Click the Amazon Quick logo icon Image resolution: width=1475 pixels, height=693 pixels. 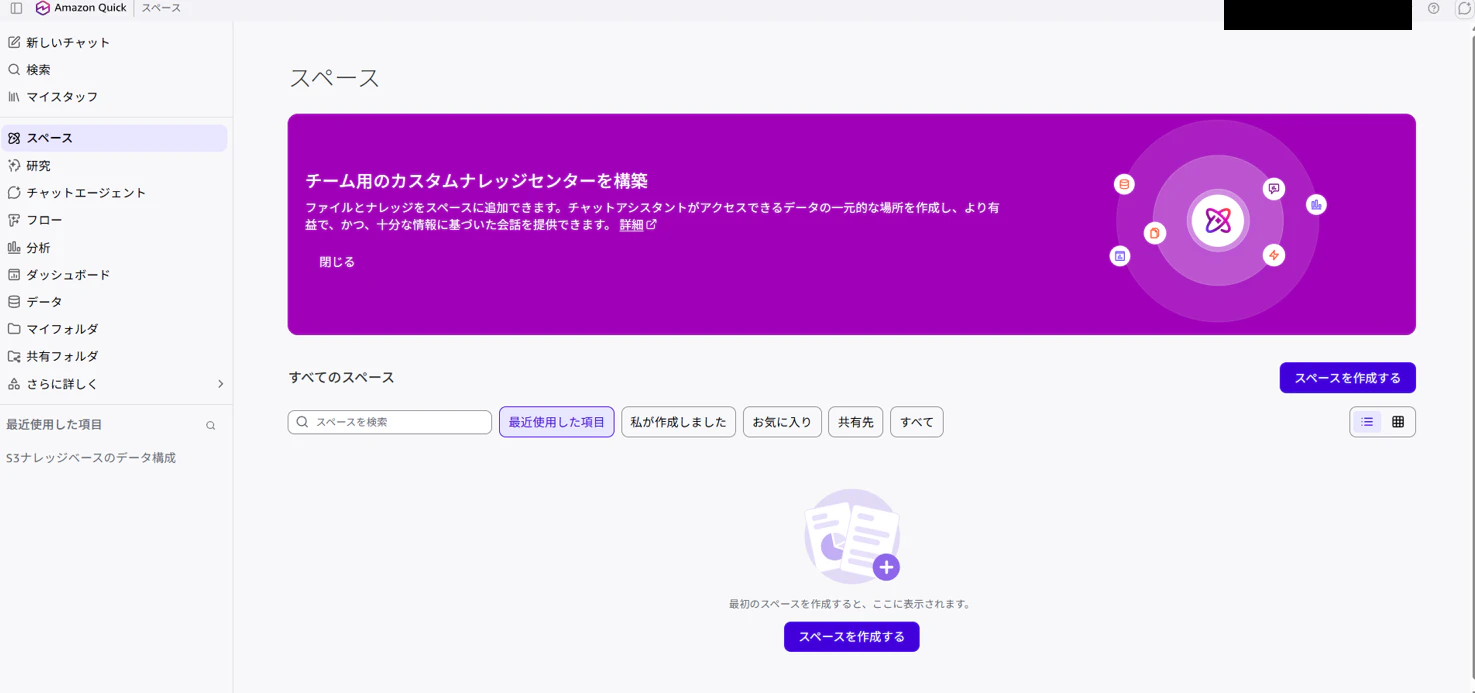(x=43, y=8)
